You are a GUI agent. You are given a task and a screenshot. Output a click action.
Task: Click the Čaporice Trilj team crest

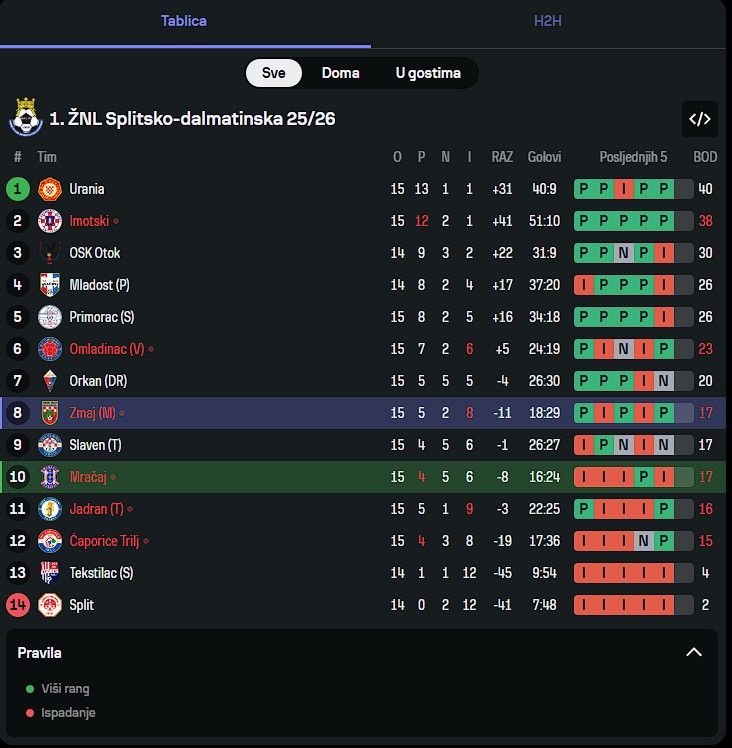50,541
